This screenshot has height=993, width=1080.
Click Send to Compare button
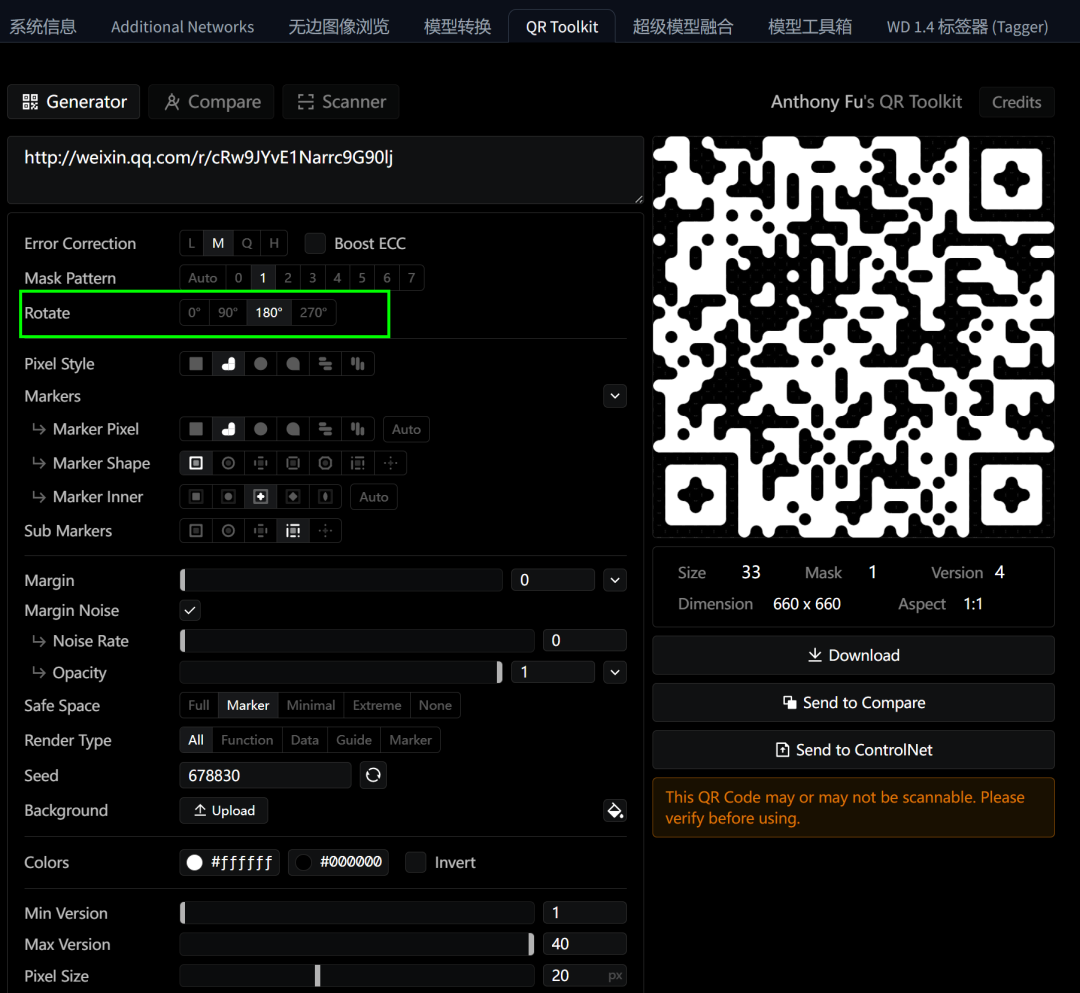853,702
